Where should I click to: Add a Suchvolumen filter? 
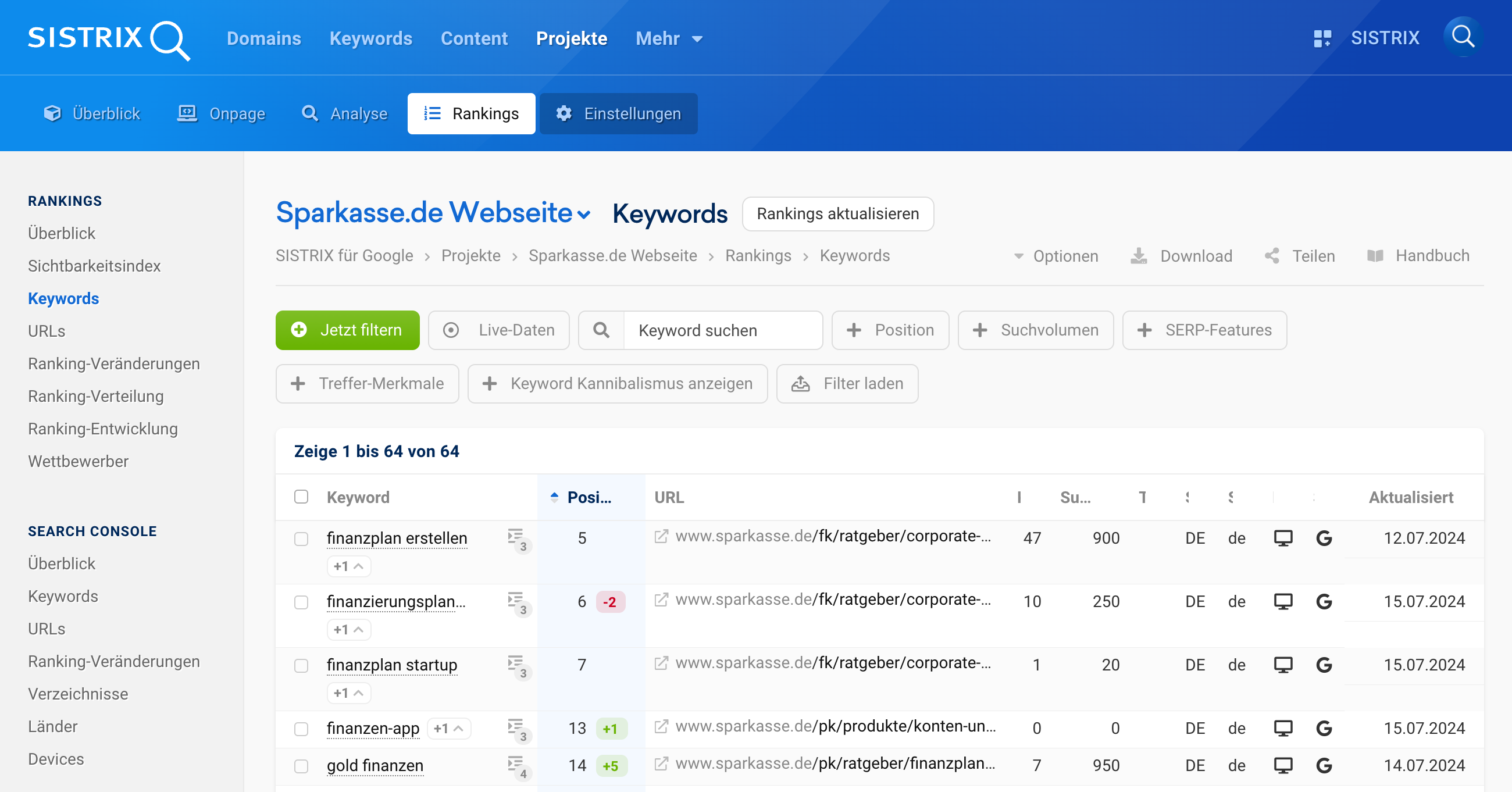(x=1035, y=330)
